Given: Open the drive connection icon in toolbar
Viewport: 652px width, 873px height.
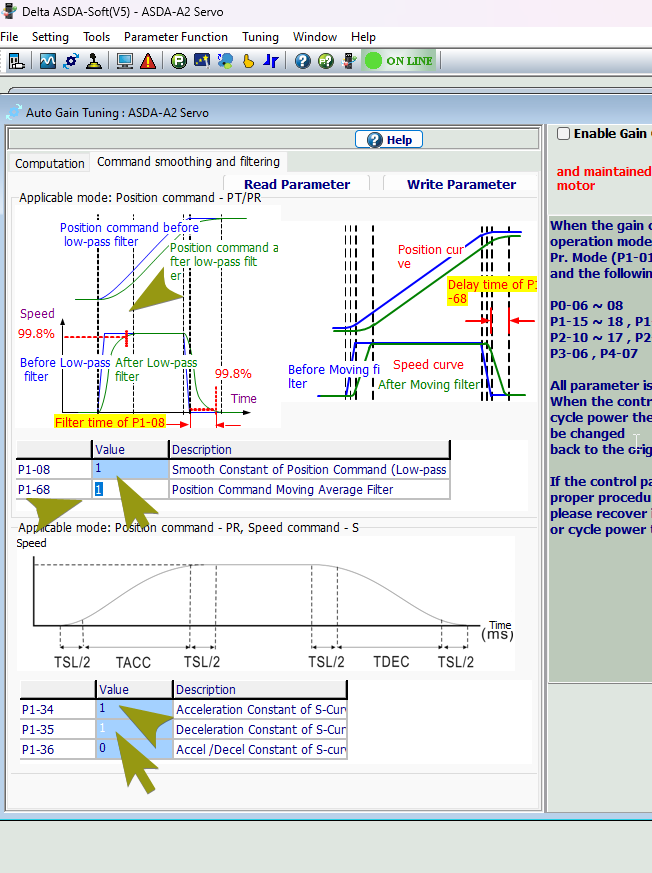Looking at the screenshot, I should coord(16,61).
